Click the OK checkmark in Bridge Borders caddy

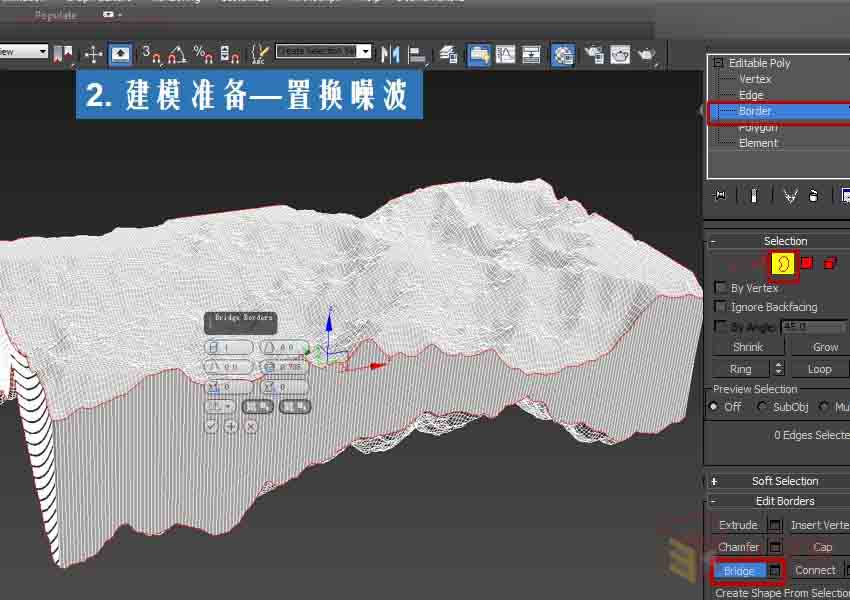tap(211, 426)
